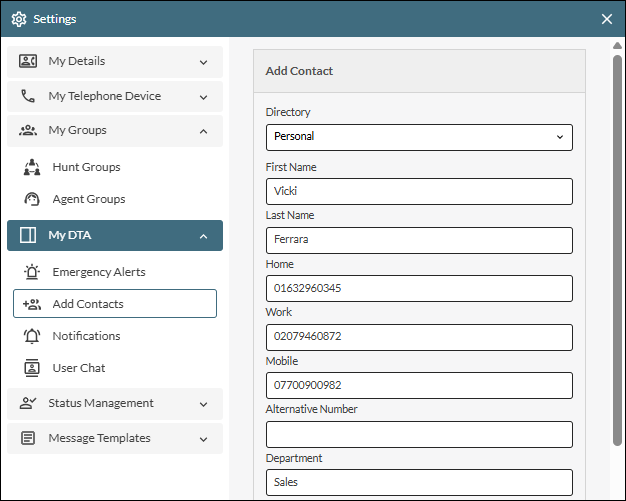The width and height of the screenshot is (626, 501).
Task: Click the Settings gear icon in header
Action: tap(19, 19)
